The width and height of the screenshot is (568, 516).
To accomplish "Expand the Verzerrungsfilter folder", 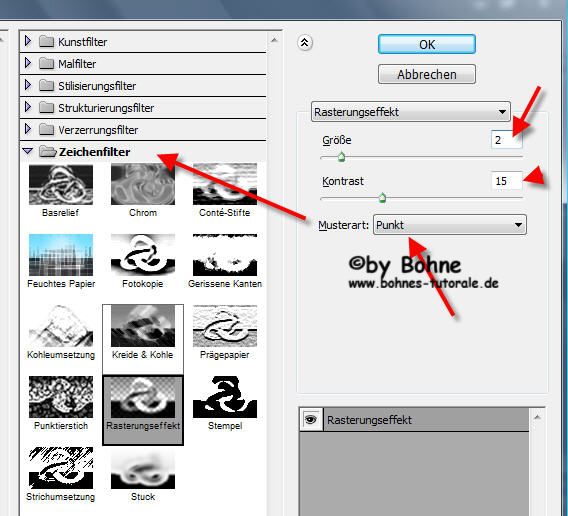I will pos(28,129).
